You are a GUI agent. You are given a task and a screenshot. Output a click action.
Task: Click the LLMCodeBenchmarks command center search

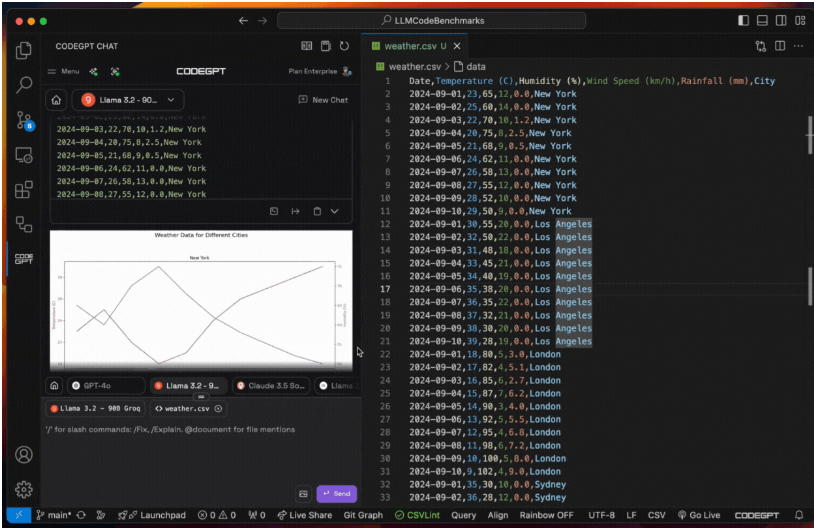pyautogui.click(x=431, y=21)
